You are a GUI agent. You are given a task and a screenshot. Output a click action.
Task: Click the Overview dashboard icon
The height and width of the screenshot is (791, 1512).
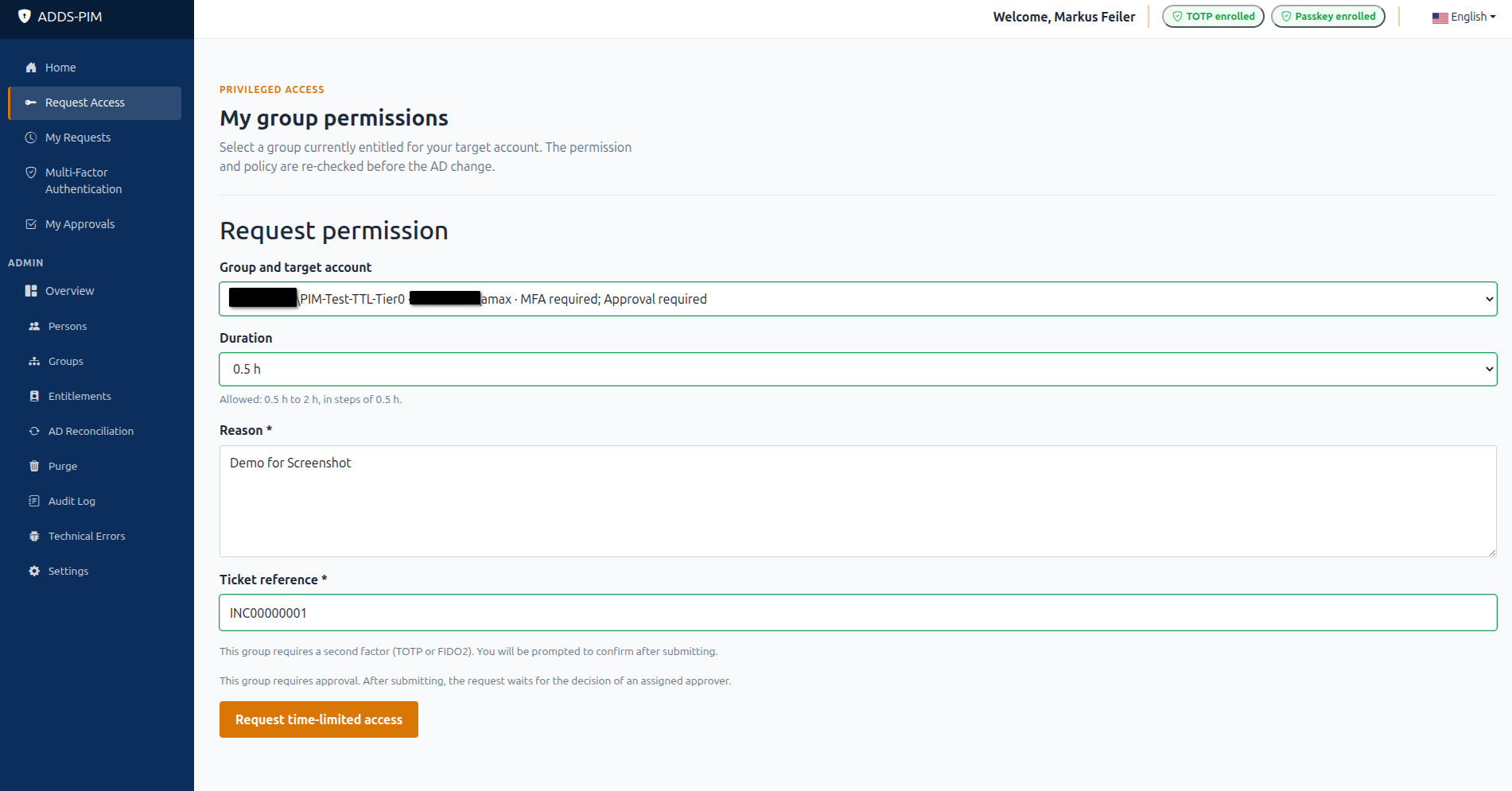31,291
